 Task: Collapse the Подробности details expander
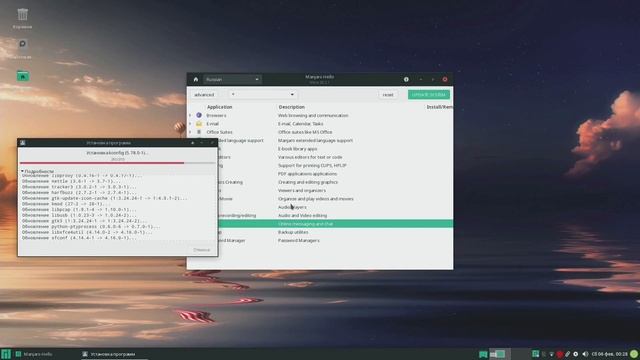pos(38,171)
